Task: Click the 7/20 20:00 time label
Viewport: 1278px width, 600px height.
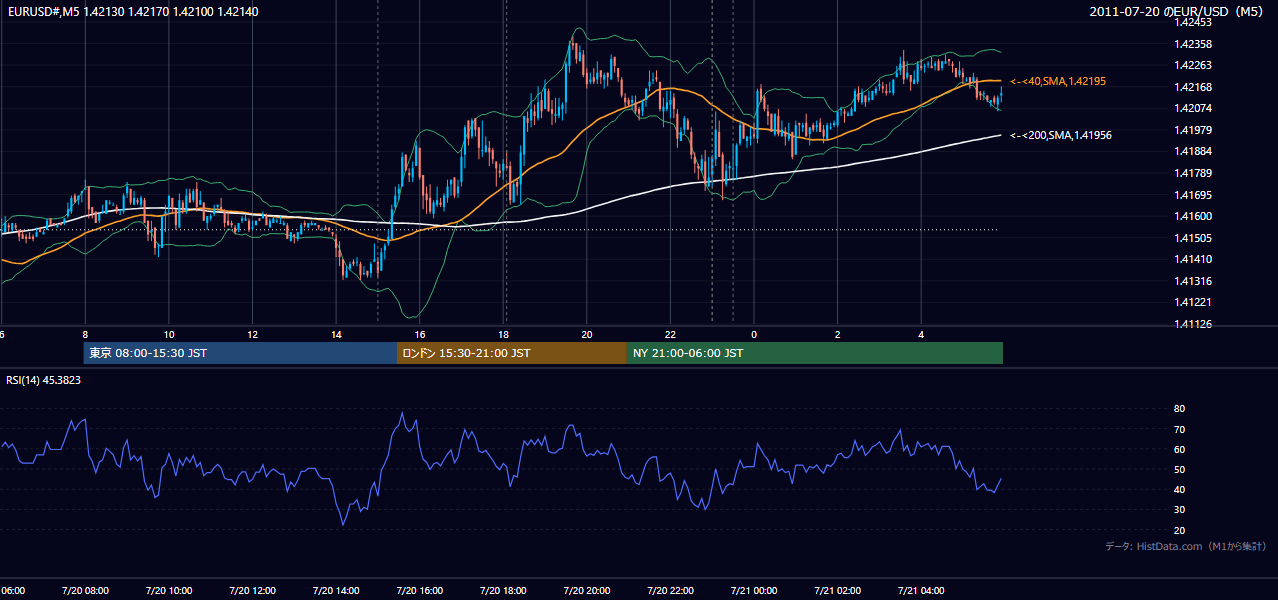Action: [x=586, y=591]
